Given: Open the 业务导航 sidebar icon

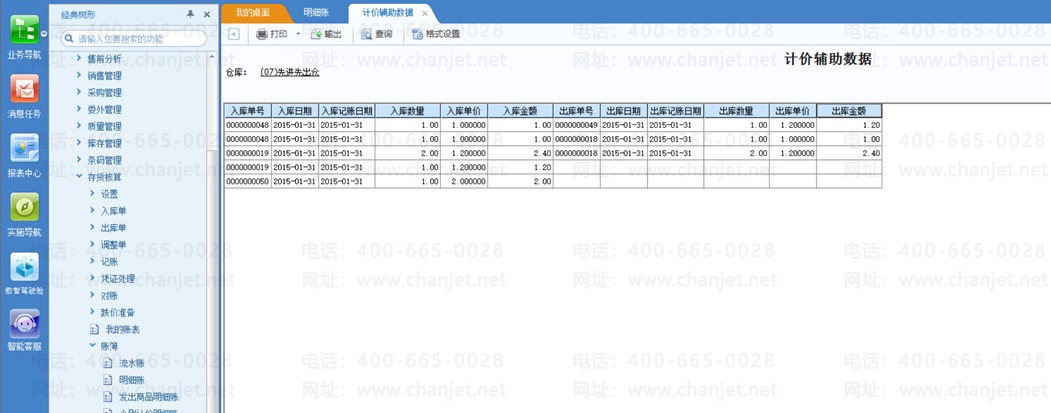Looking at the screenshot, I should pyautogui.click(x=24, y=31).
